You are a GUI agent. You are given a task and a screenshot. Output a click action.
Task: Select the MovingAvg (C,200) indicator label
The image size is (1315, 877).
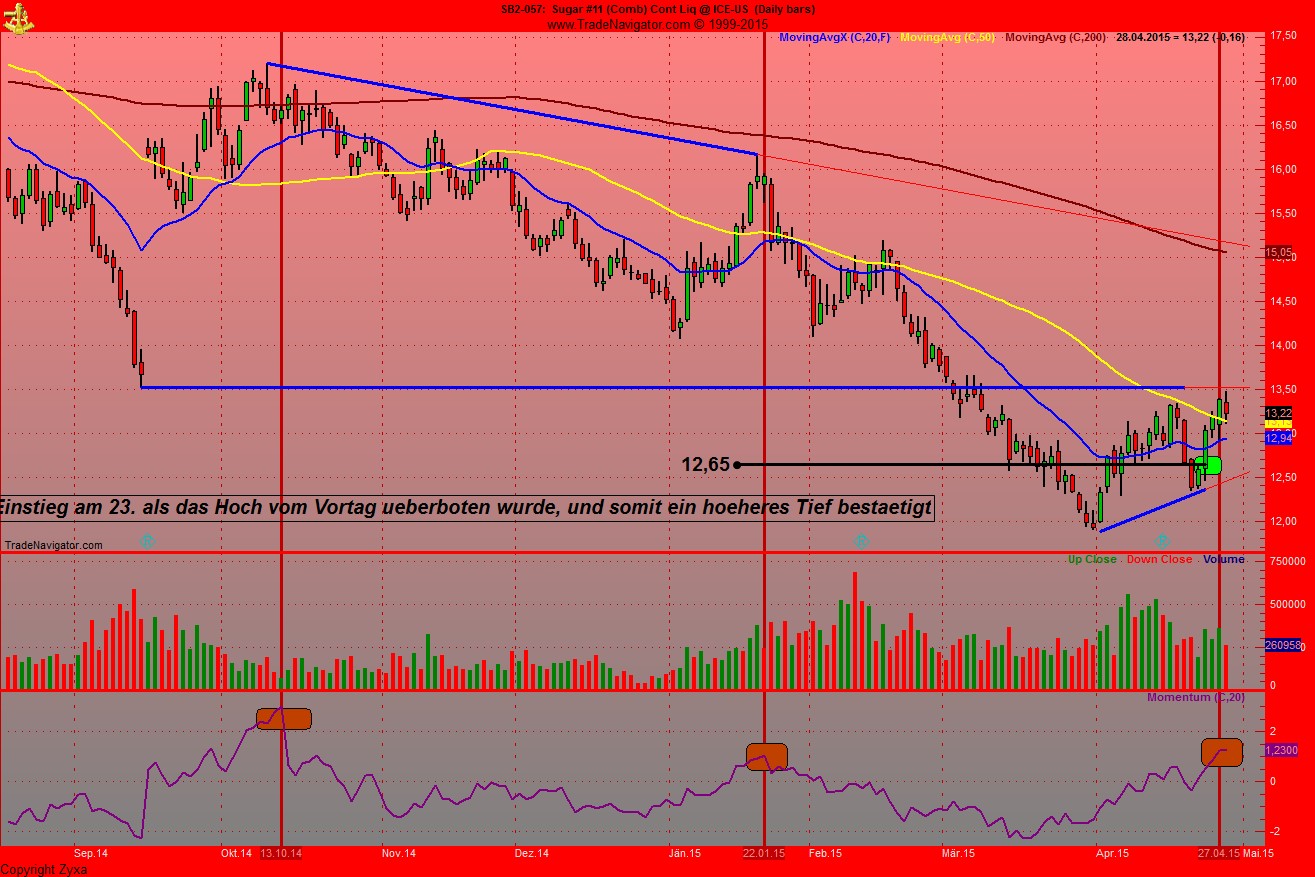[1055, 37]
